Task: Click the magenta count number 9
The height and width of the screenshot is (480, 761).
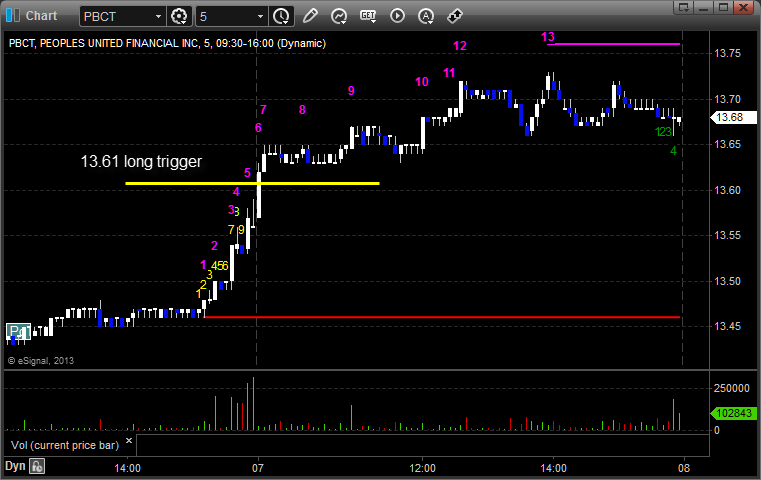Action: (x=351, y=91)
